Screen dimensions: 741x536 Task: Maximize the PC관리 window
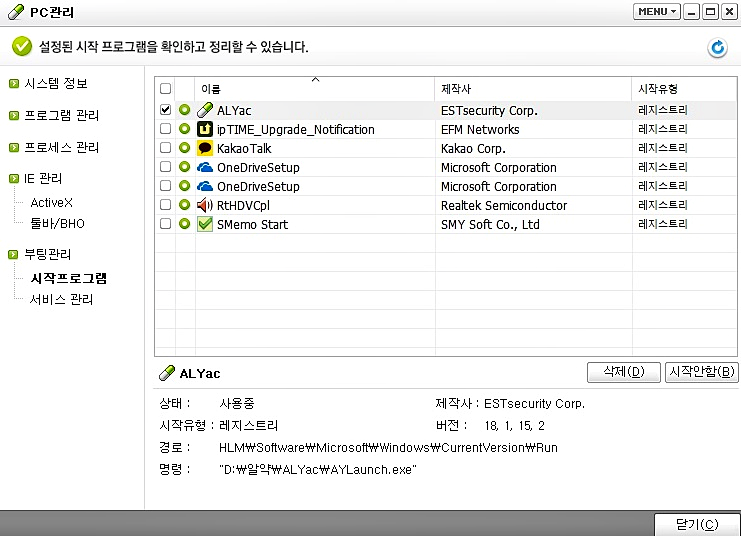click(x=710, y=12)
